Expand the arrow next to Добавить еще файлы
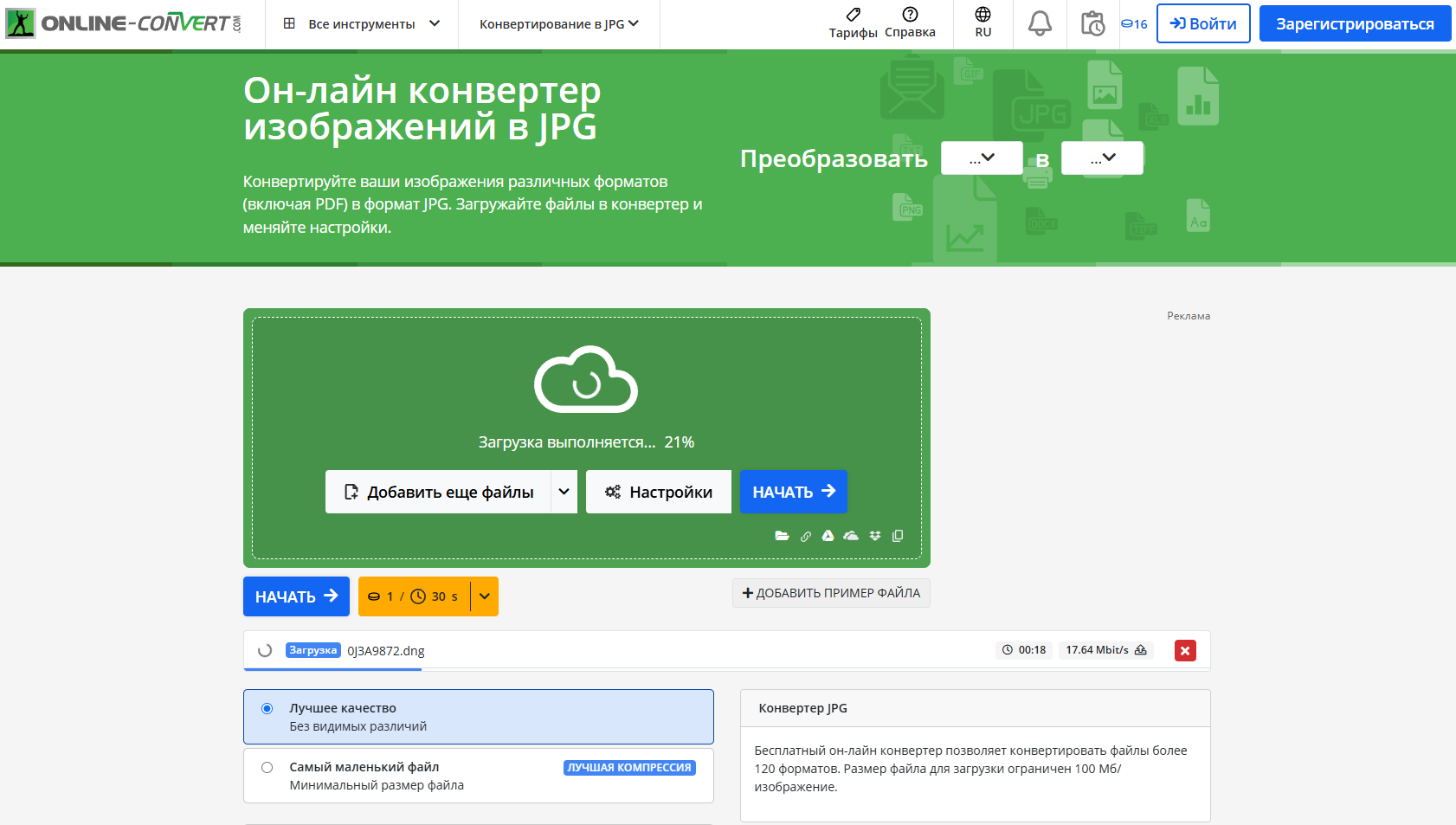Image resolution: width=1456 pixels, height=825 pixels. pyautogui.click(x=564, y=492)
